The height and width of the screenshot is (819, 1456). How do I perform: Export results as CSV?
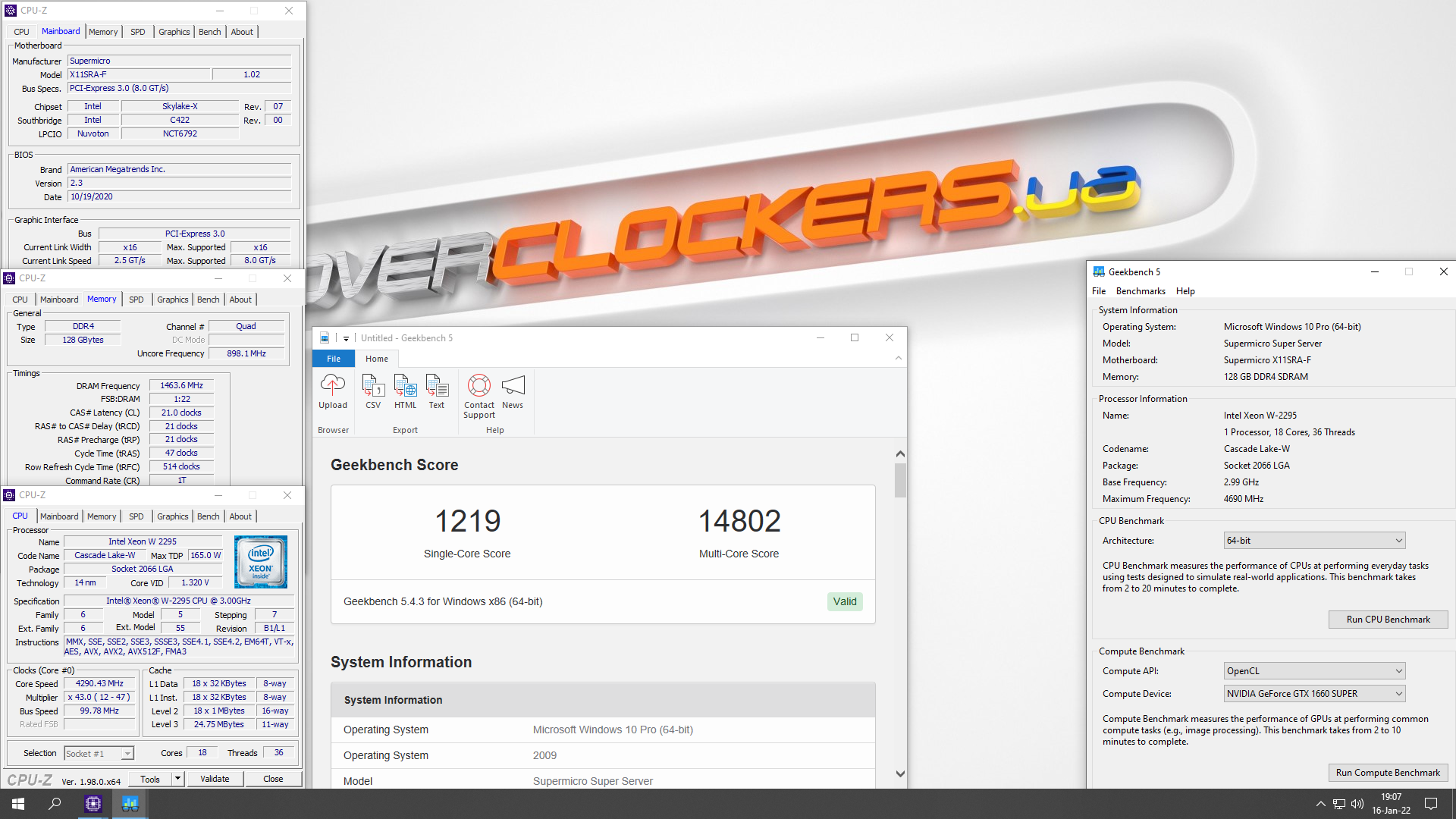pos(373,392)
